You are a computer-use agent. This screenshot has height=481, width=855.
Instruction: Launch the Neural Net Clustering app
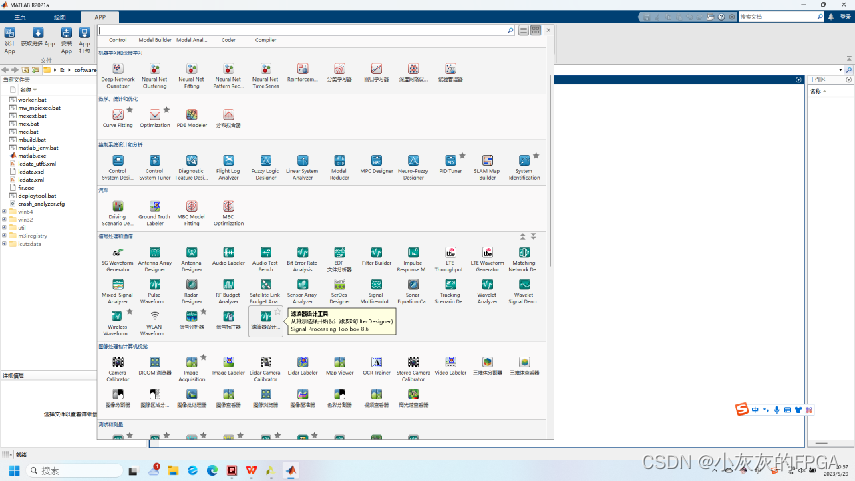(155, 75)
